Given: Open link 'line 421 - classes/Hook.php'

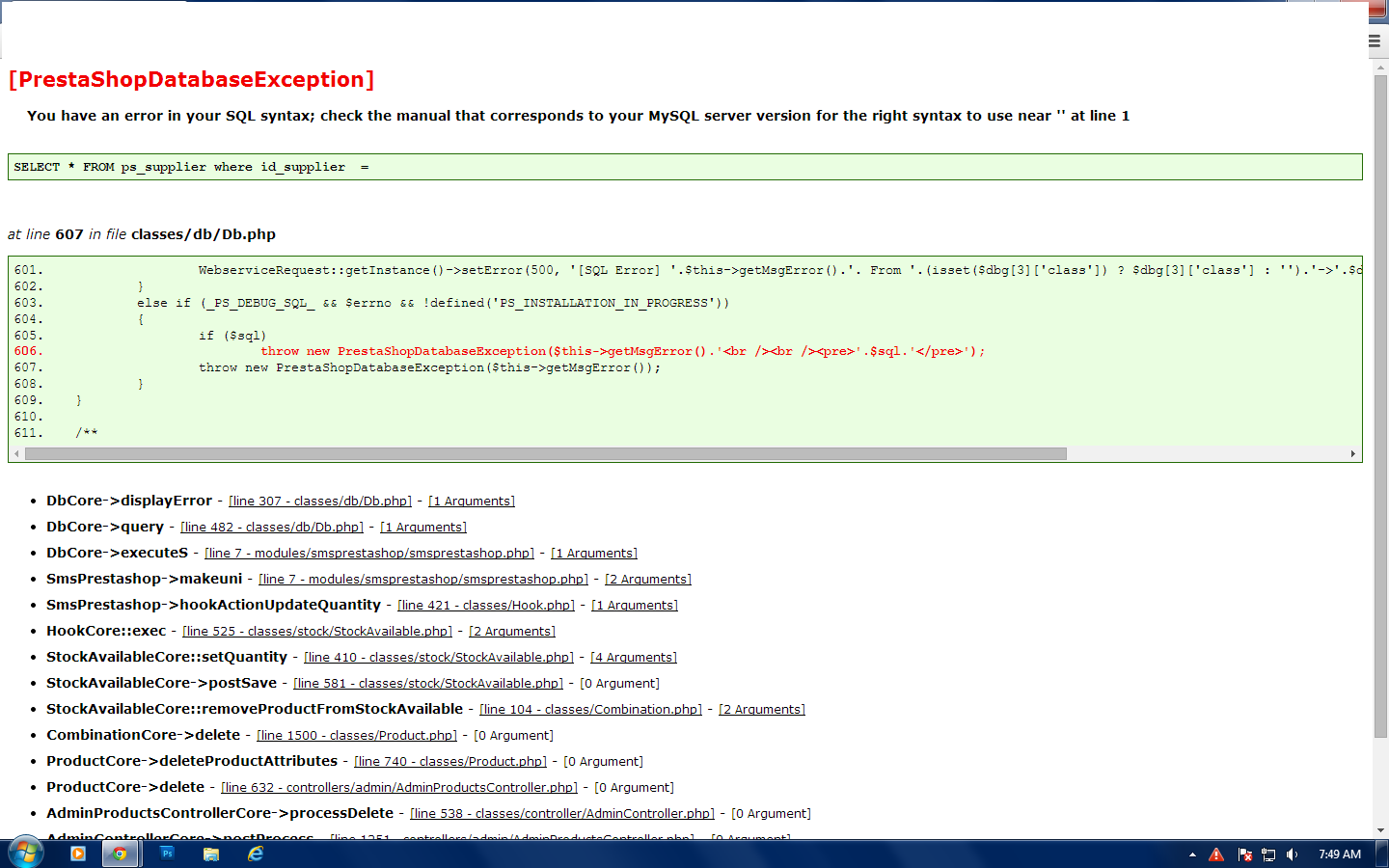Looking at the screenshot, I should pos(486,606).
